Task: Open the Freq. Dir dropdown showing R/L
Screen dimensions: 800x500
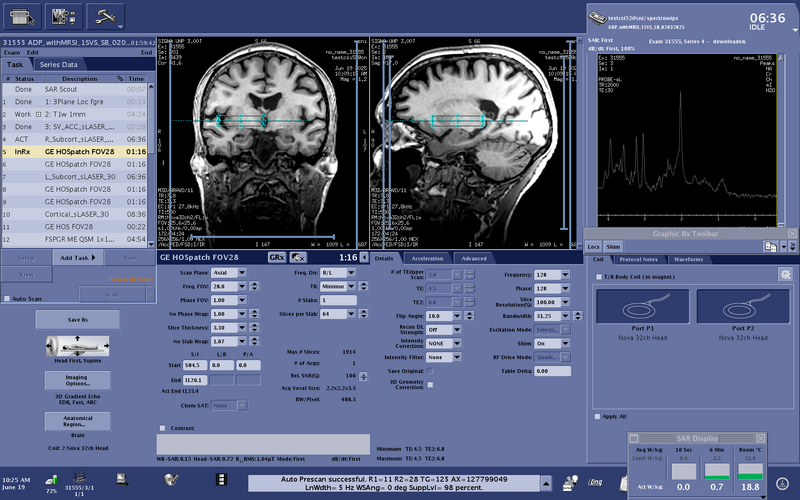Action: coord(351,272)
